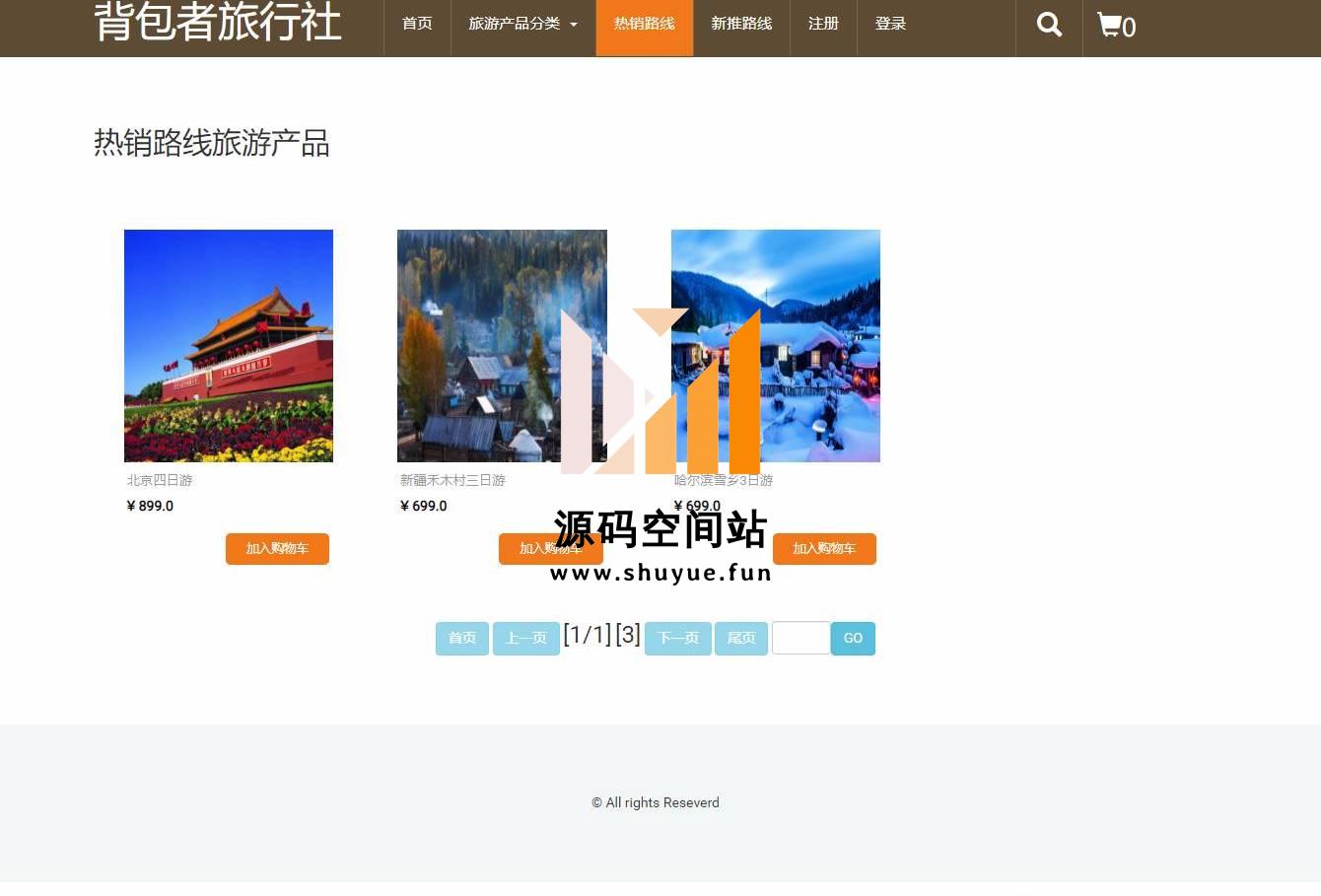Click the 北京四日游 product title

(160, 480)
